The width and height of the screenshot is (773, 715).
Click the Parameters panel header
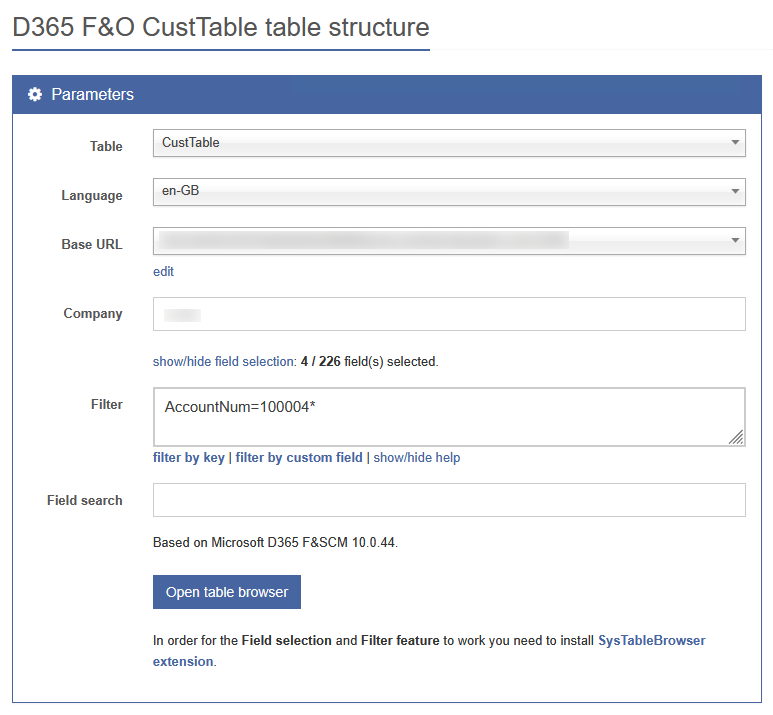tap(387, 95)
